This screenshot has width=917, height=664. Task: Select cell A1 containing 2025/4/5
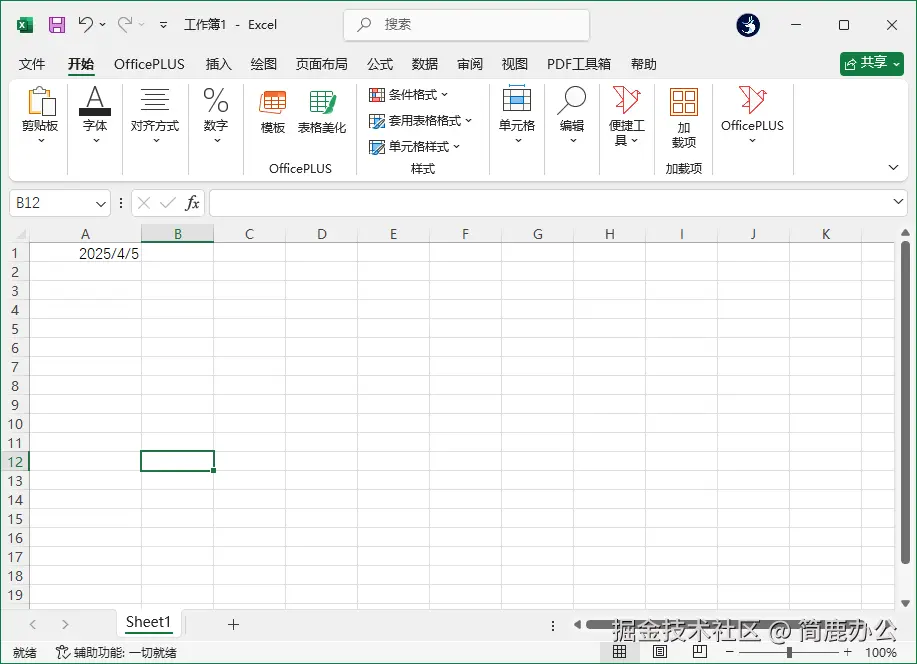click(x=85, y=253)
